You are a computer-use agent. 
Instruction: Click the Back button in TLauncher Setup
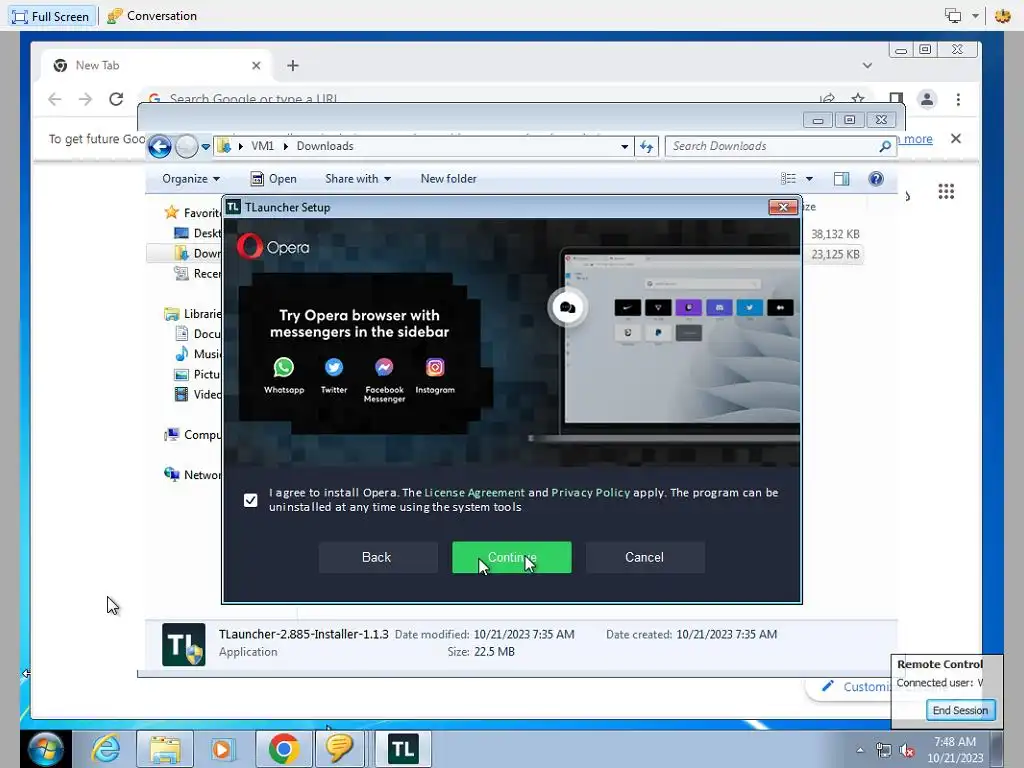pos(377,557)
